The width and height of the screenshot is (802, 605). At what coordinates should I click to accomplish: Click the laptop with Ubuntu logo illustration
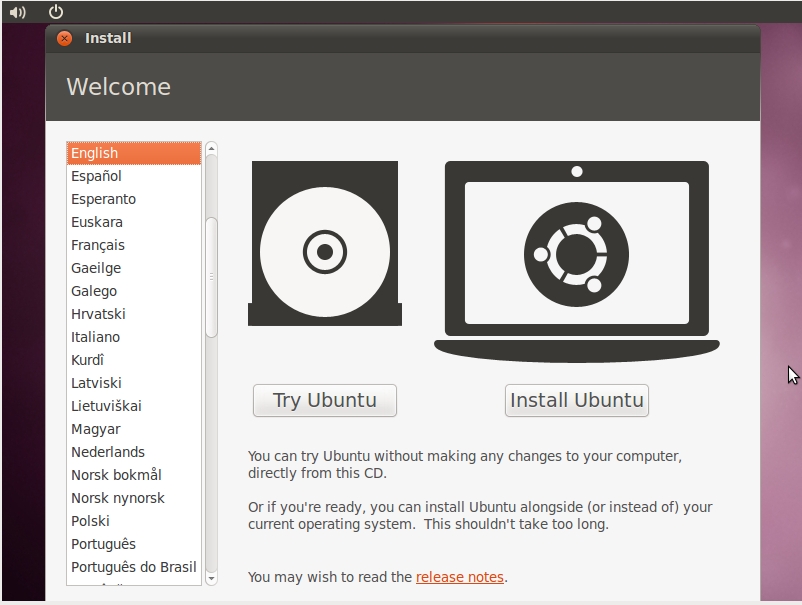(x=577, y=262)
